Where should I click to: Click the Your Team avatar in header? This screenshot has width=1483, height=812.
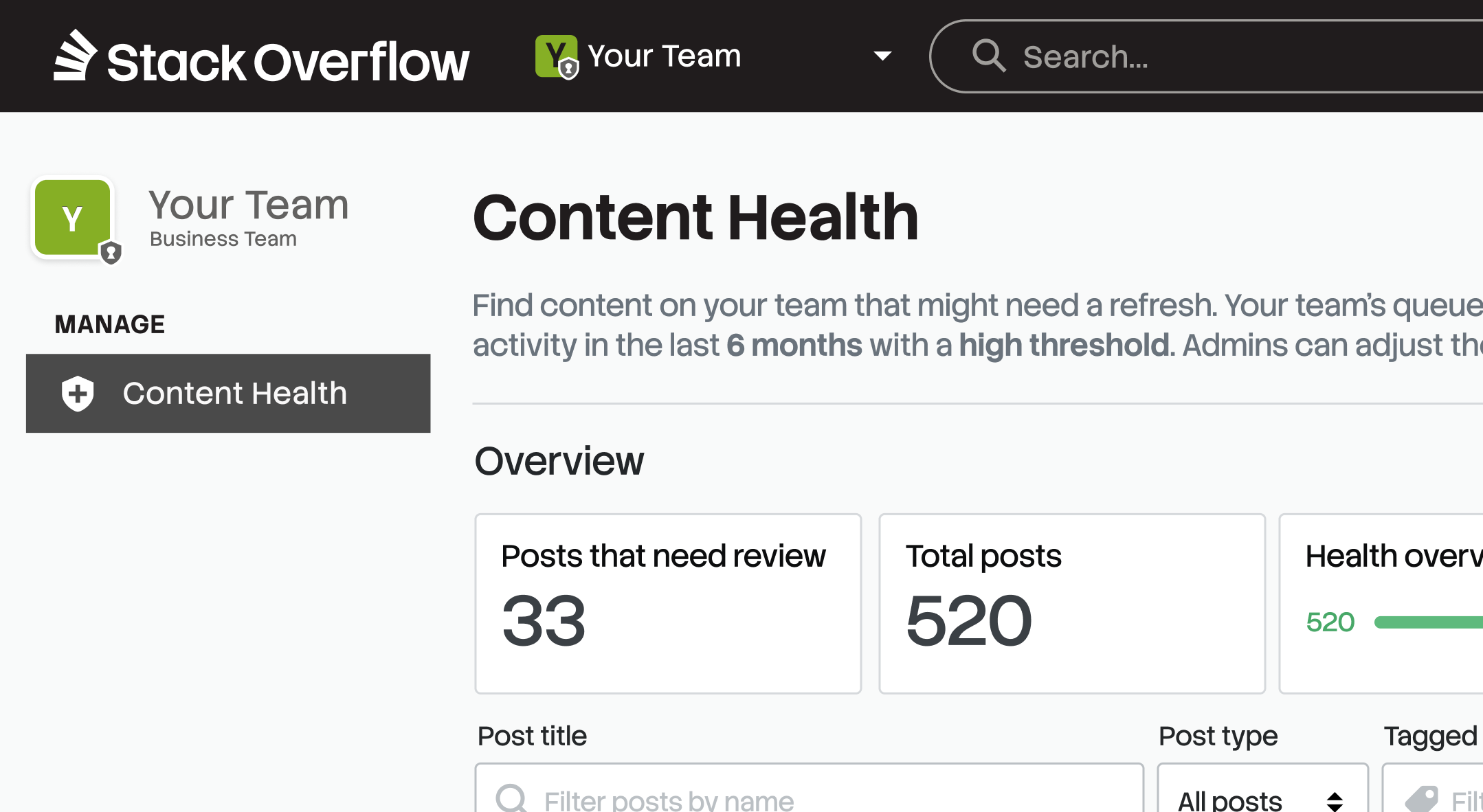556,57
